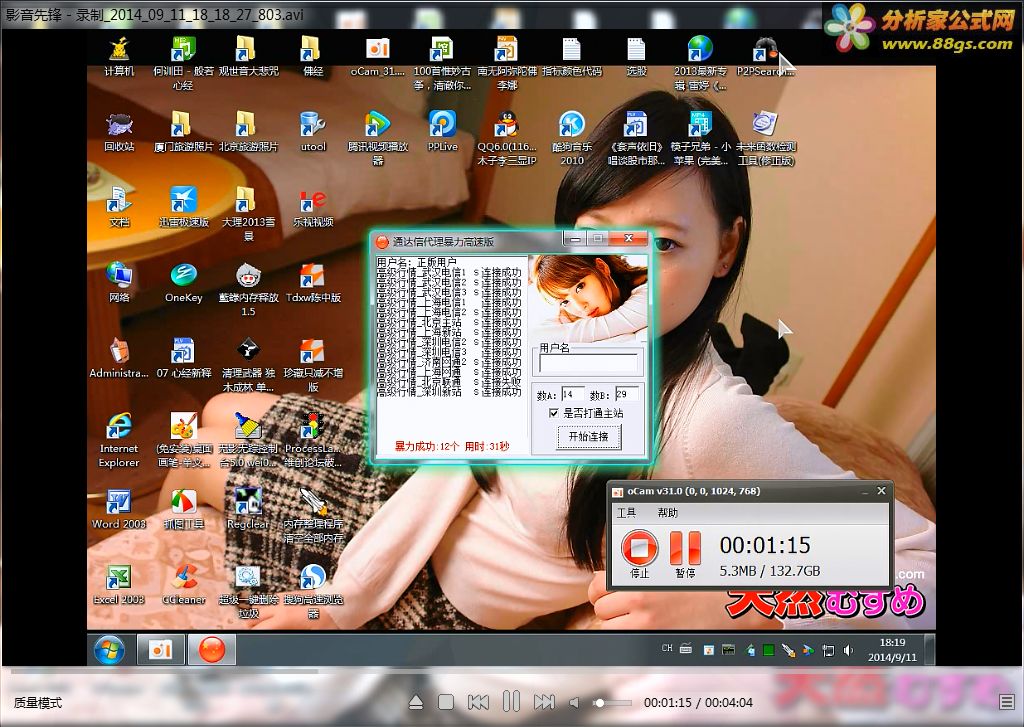Mute the player's audio via speaker icon
This screenshot has width=1024, height=727.
click(x=575, y=702)
